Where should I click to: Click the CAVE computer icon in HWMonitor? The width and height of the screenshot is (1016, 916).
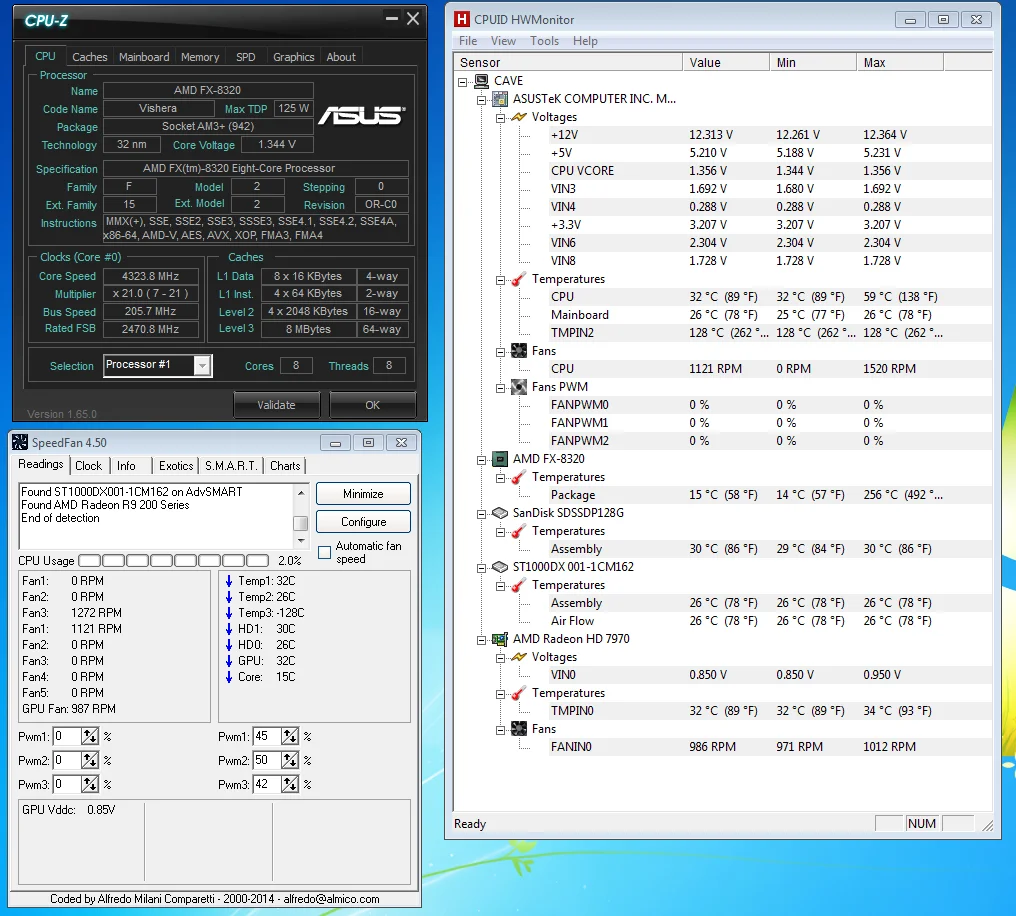481,81
